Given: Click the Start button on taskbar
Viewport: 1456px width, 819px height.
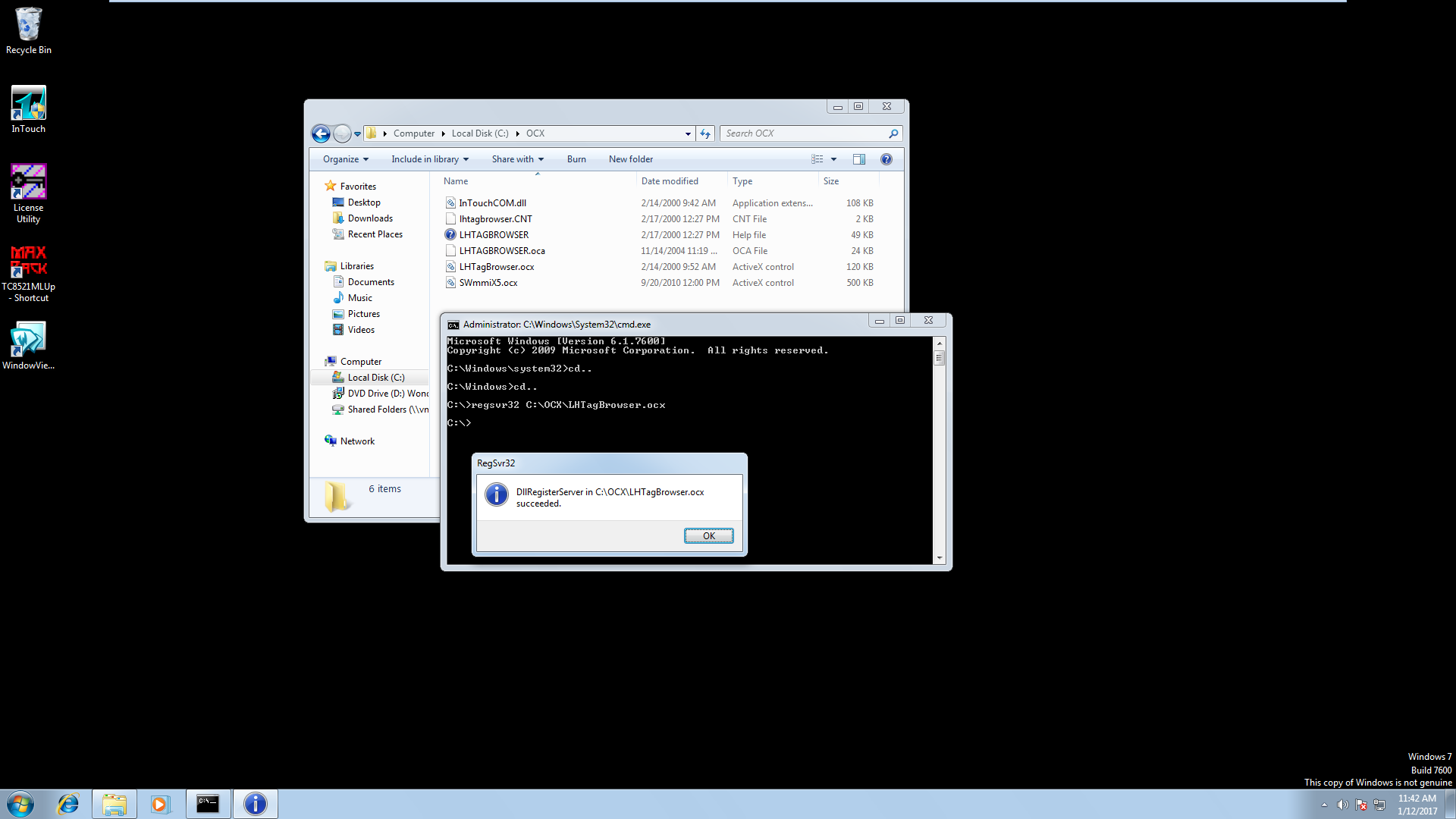Looking at the screenshot, I should (20, 804).
